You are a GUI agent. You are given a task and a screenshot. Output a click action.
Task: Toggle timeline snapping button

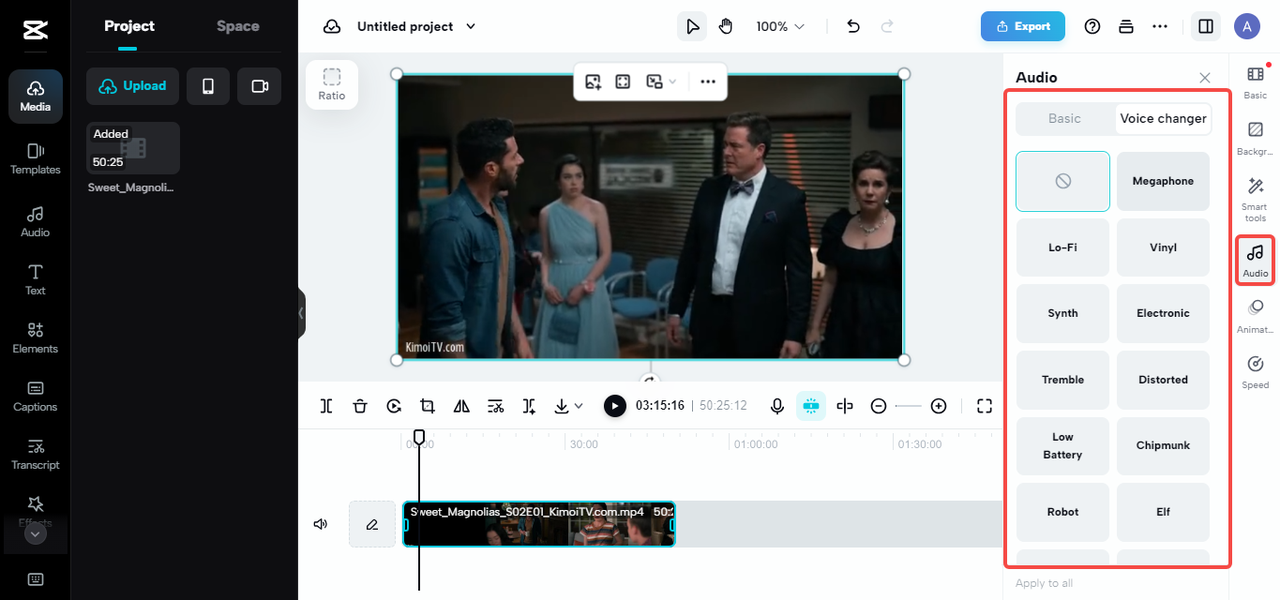811,405
